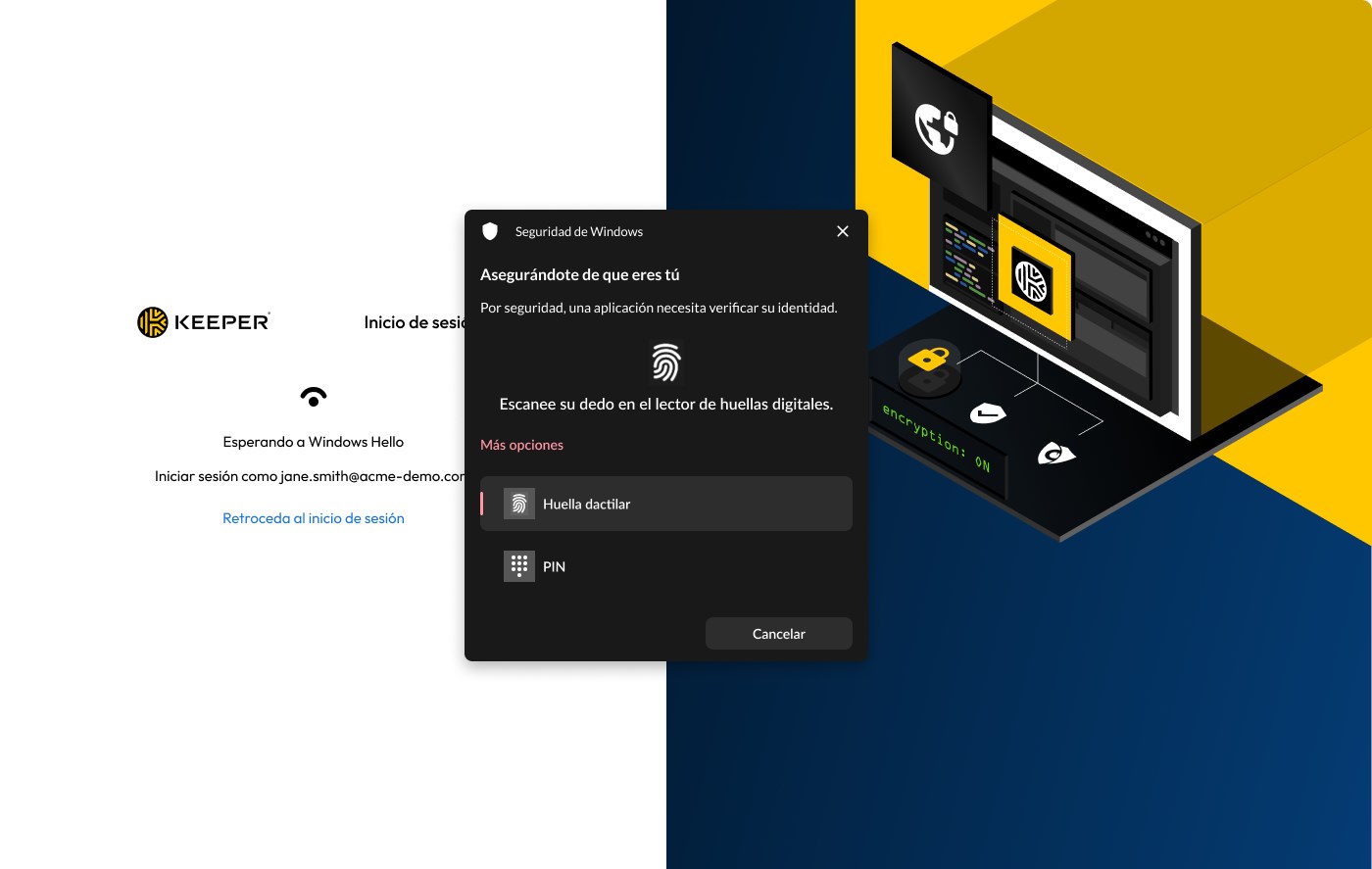Close the Seguridad de Windows dialog

pyautogui.click(x=843, y=231)
